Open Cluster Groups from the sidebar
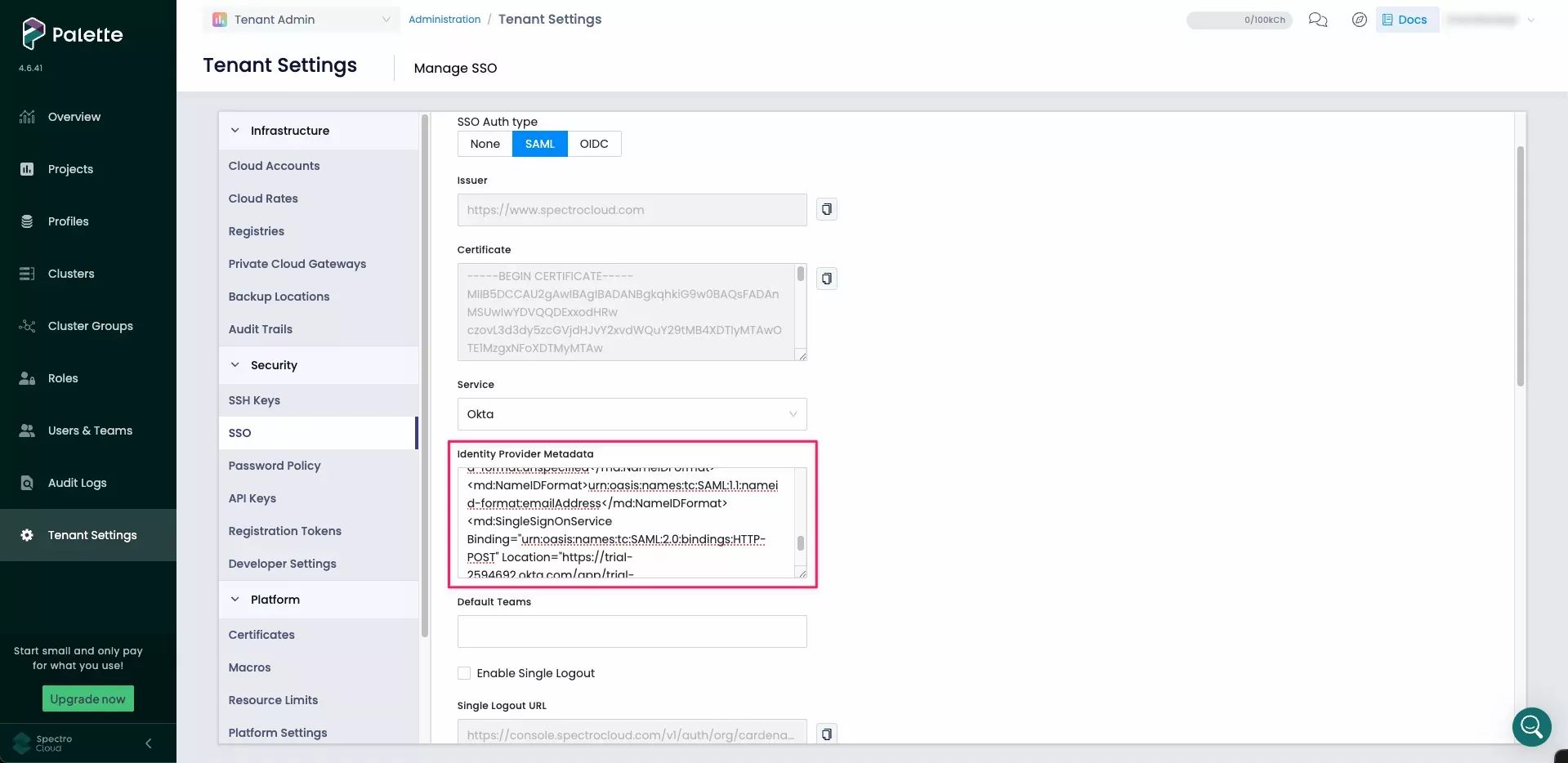The height and width of the screenshot is (763, 1568). 89,325
